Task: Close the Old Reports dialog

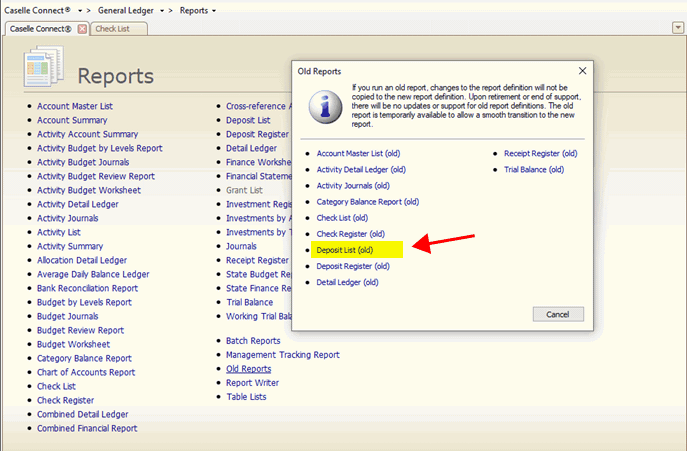Action: [x=583, y=71]
